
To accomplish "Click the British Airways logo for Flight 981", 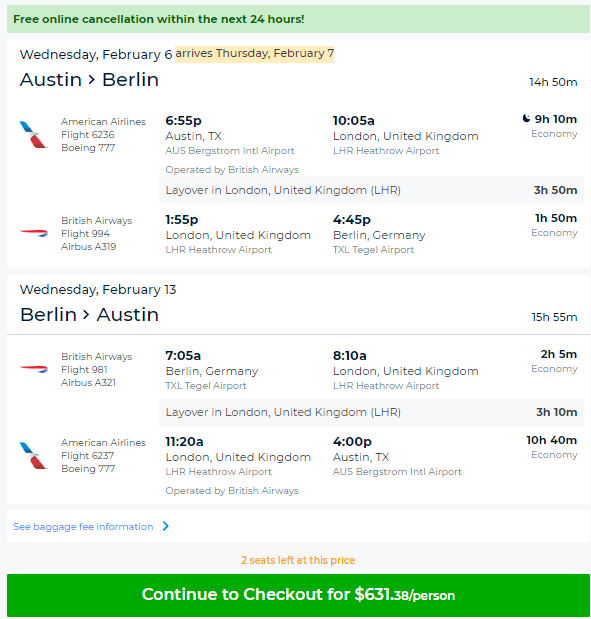I will (x=34, y=369).
